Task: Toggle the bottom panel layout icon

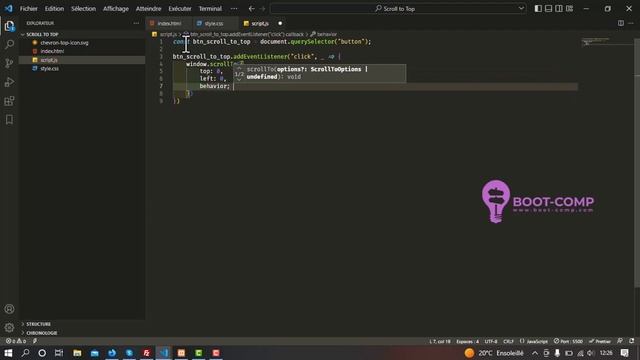Action: point(549,9)
